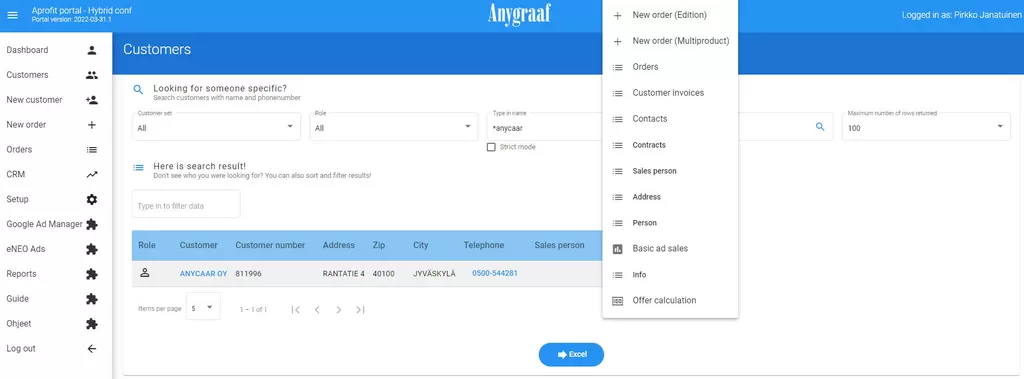Click the eNEO Ads puzzle icon

pos(92,249)
